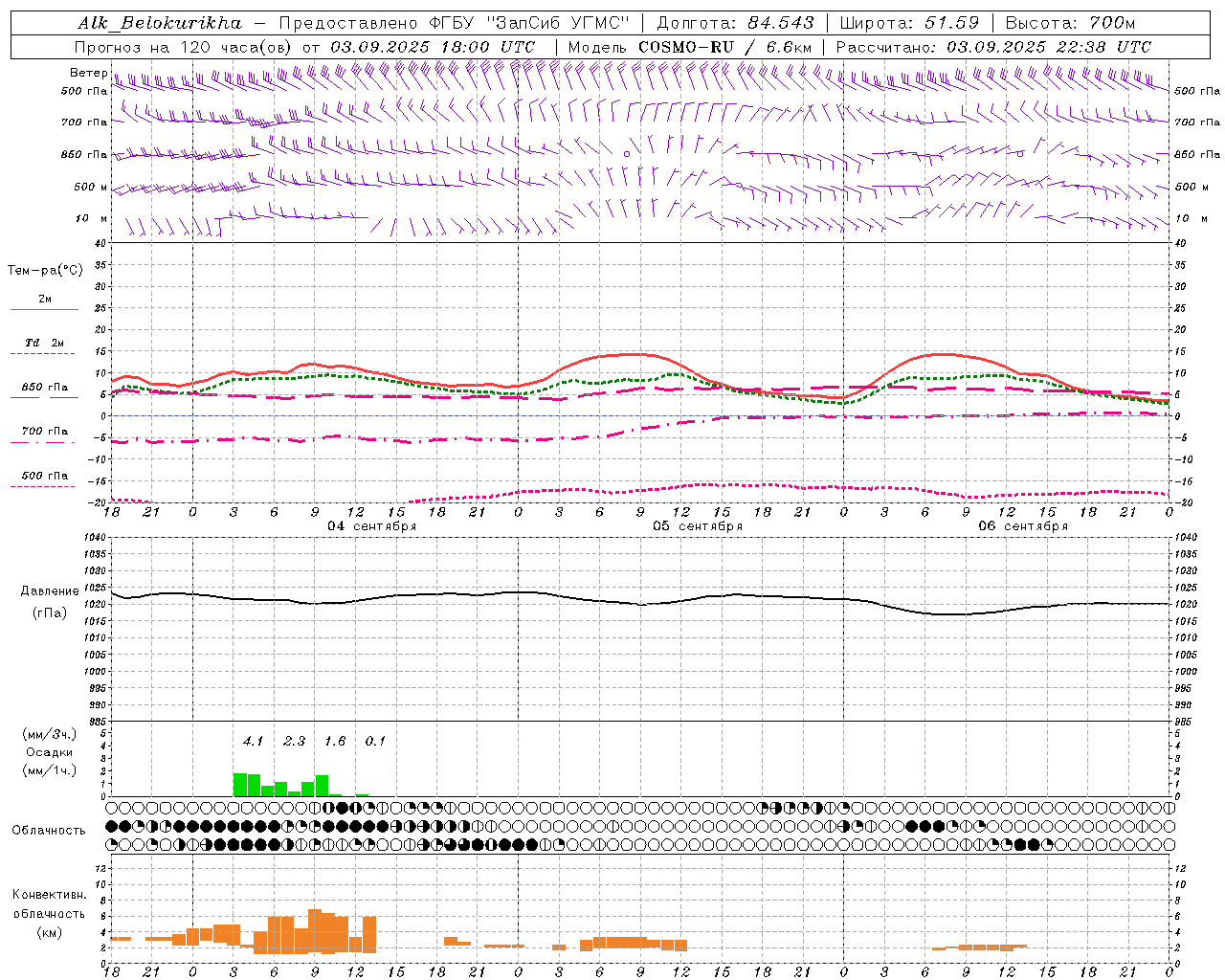The image size is (1225, 980).
Task: Click the '0.1' three-hour precipitation value
Action: 375,741
